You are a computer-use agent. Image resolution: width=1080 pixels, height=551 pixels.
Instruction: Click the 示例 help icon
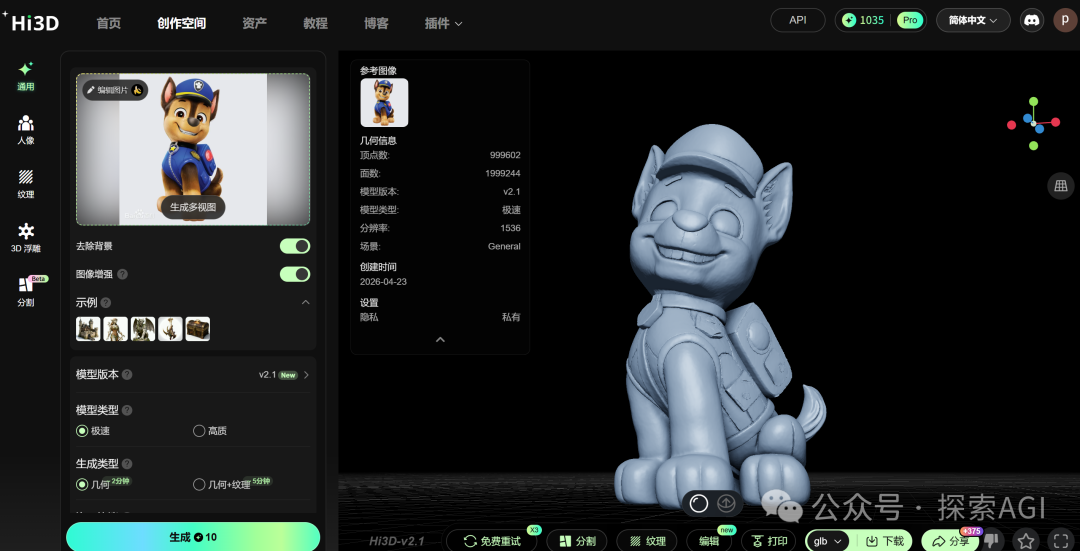105,302
